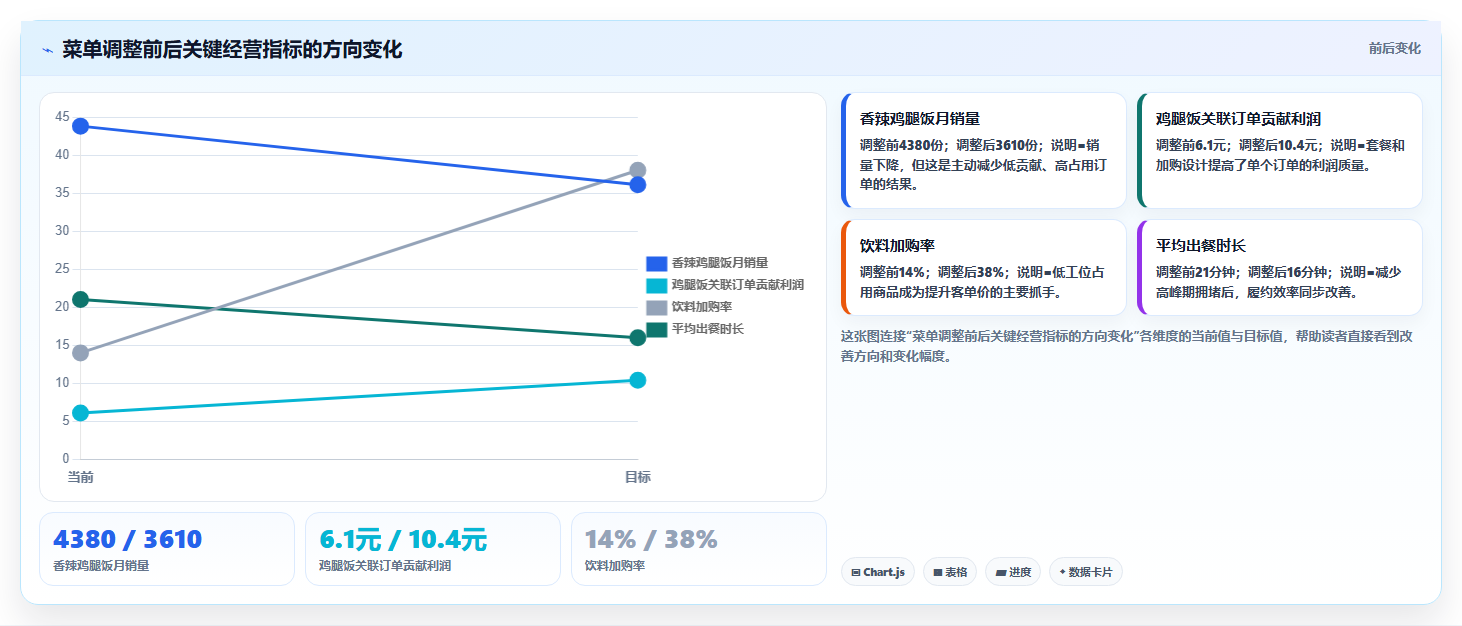Click the 前后变化 label in the header

point(1394,49)
